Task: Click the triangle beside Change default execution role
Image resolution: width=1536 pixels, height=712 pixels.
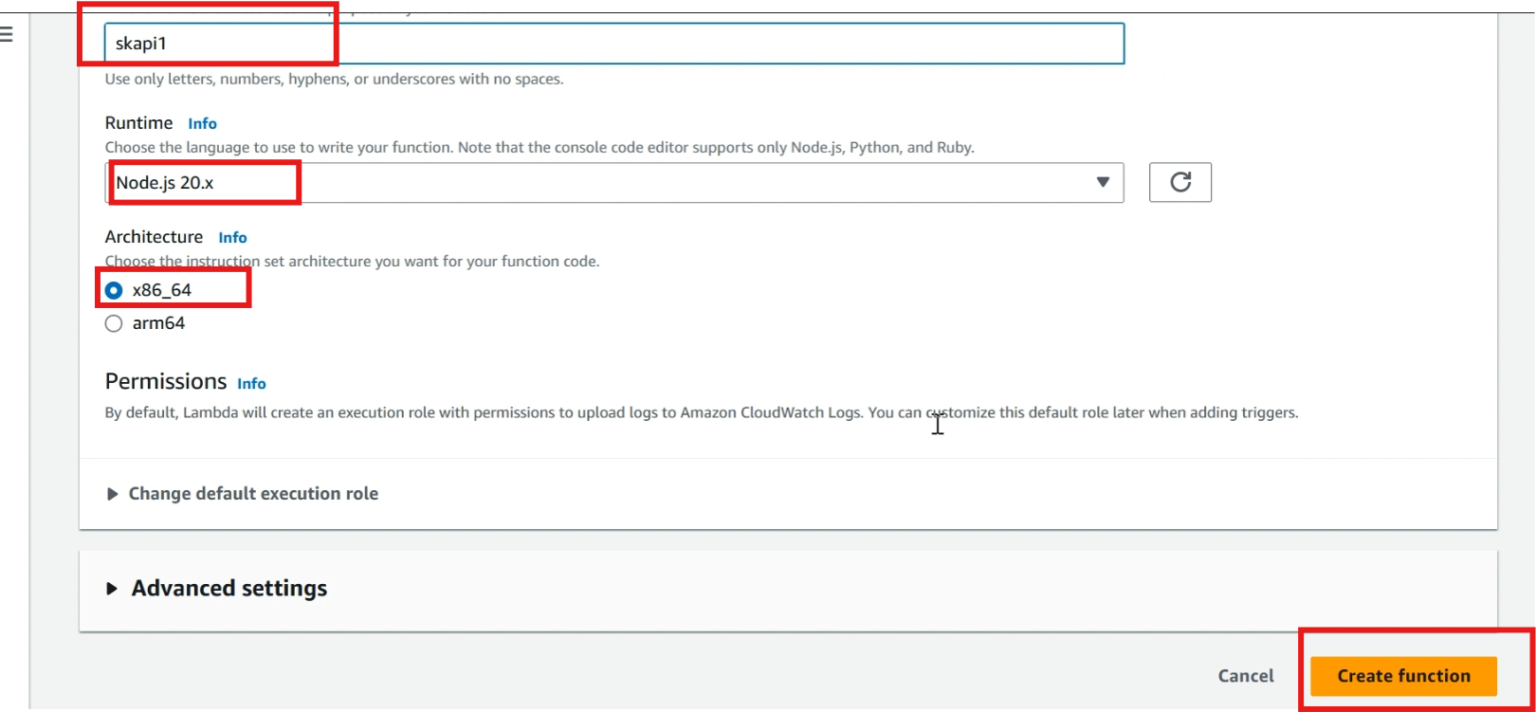Action: (113, 493)
